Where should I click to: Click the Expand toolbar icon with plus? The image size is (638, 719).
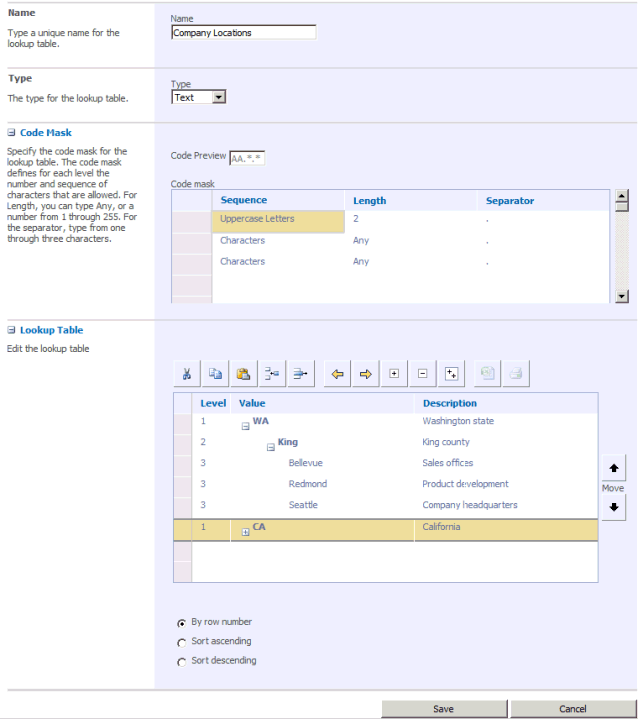[x=394, y=374]
